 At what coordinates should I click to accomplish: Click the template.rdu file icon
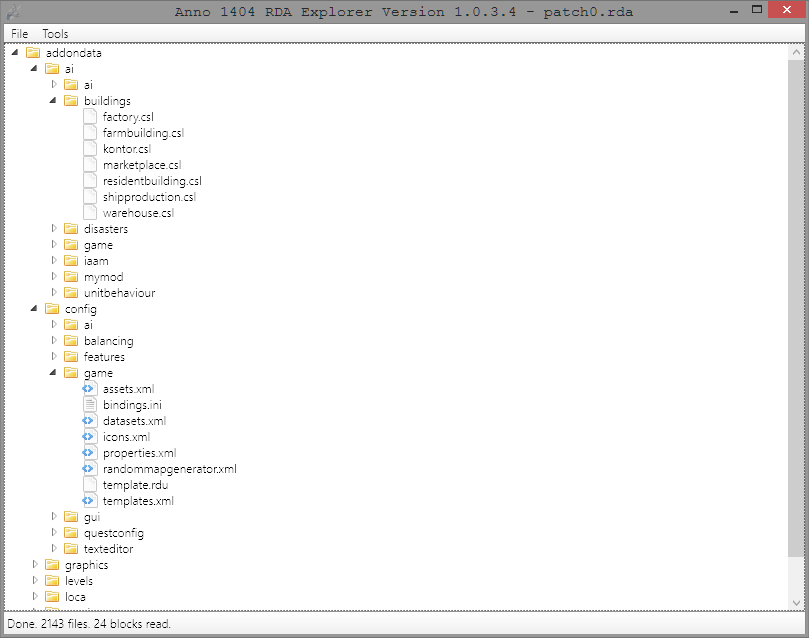point(90,484)
